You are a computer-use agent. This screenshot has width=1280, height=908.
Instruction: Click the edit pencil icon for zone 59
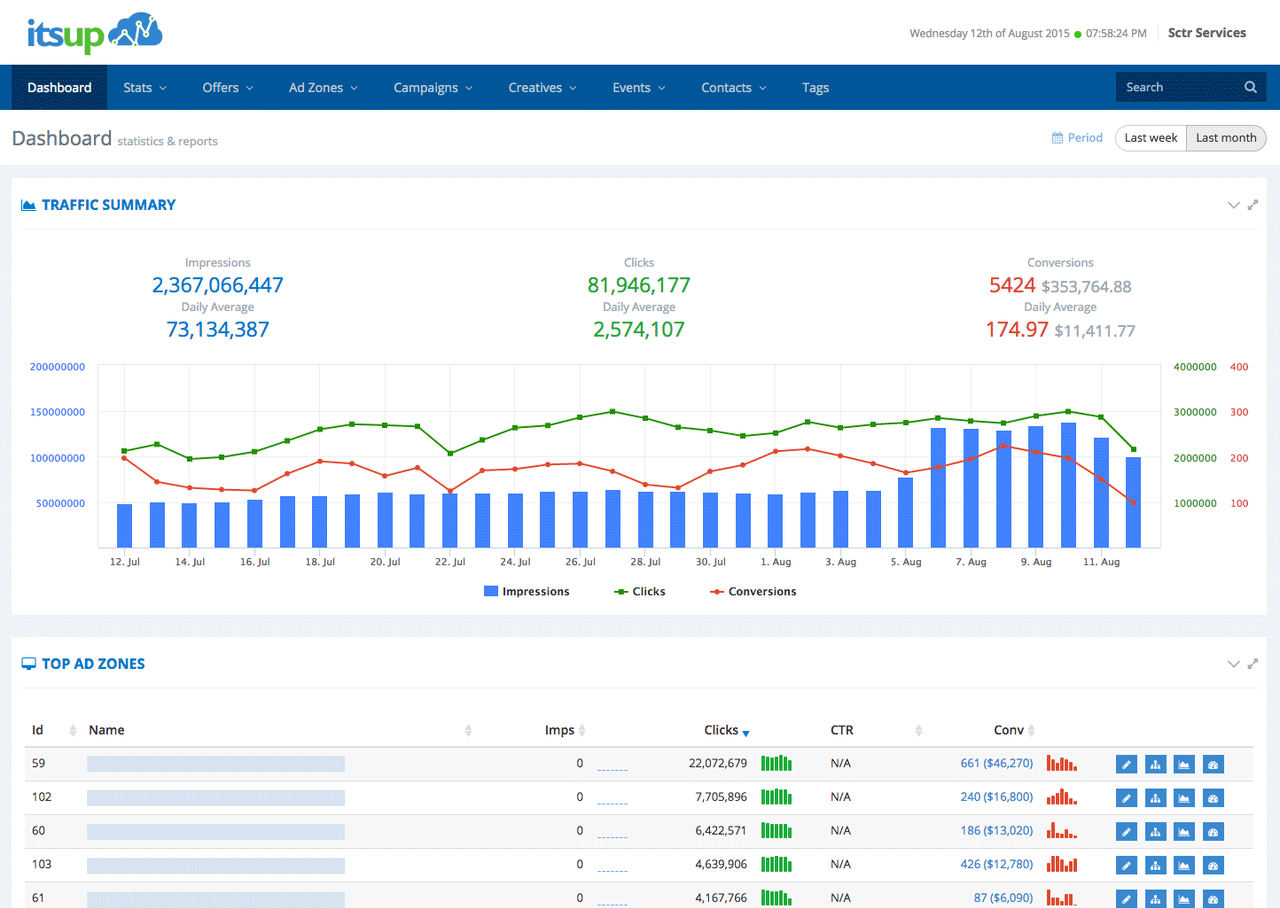coord(1126,765)
